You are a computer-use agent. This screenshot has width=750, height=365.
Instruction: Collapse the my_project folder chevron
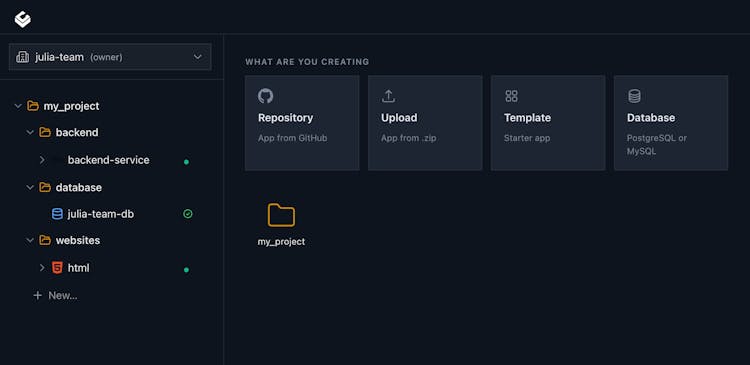pos(18,106)
